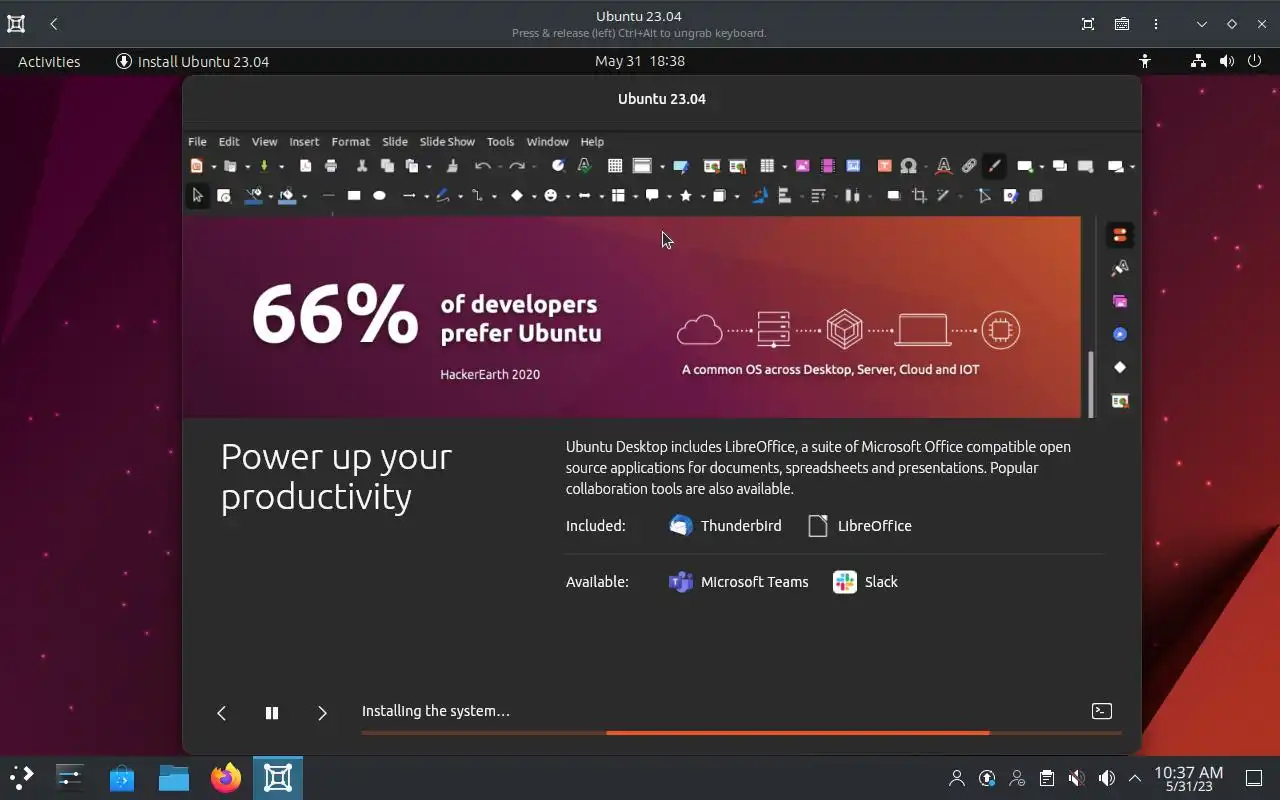1280x800 pixels.
Task: Select the arrow Select tool
Action: tap(197, 196)
